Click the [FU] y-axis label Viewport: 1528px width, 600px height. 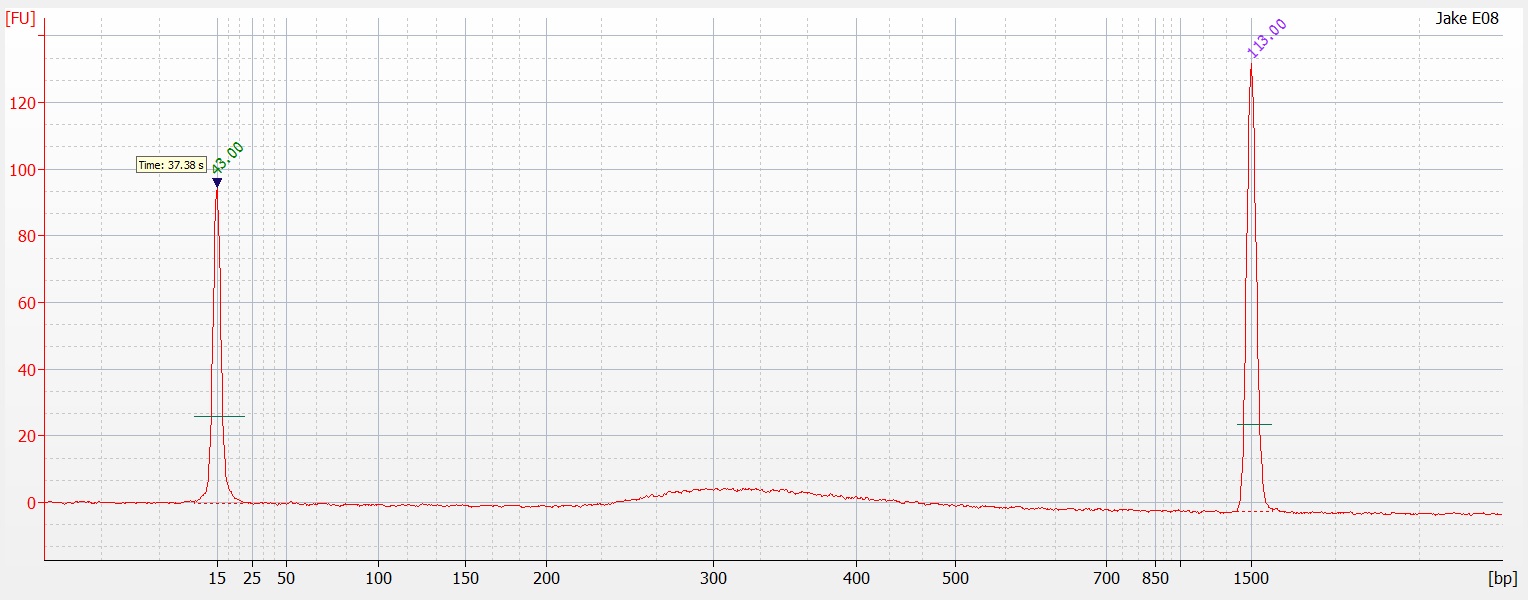tap(21, 18)
